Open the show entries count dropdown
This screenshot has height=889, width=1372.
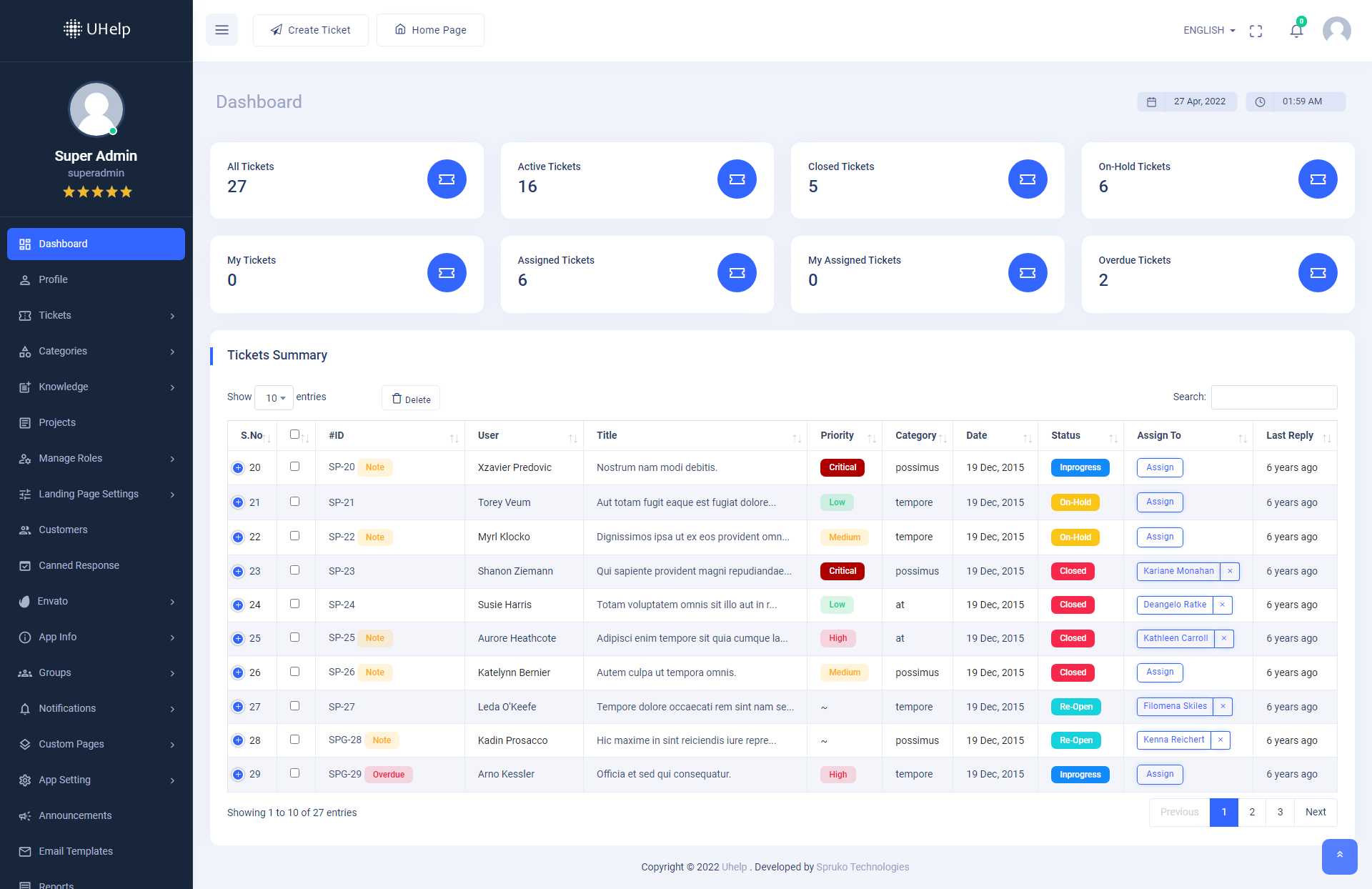point(274,398)
